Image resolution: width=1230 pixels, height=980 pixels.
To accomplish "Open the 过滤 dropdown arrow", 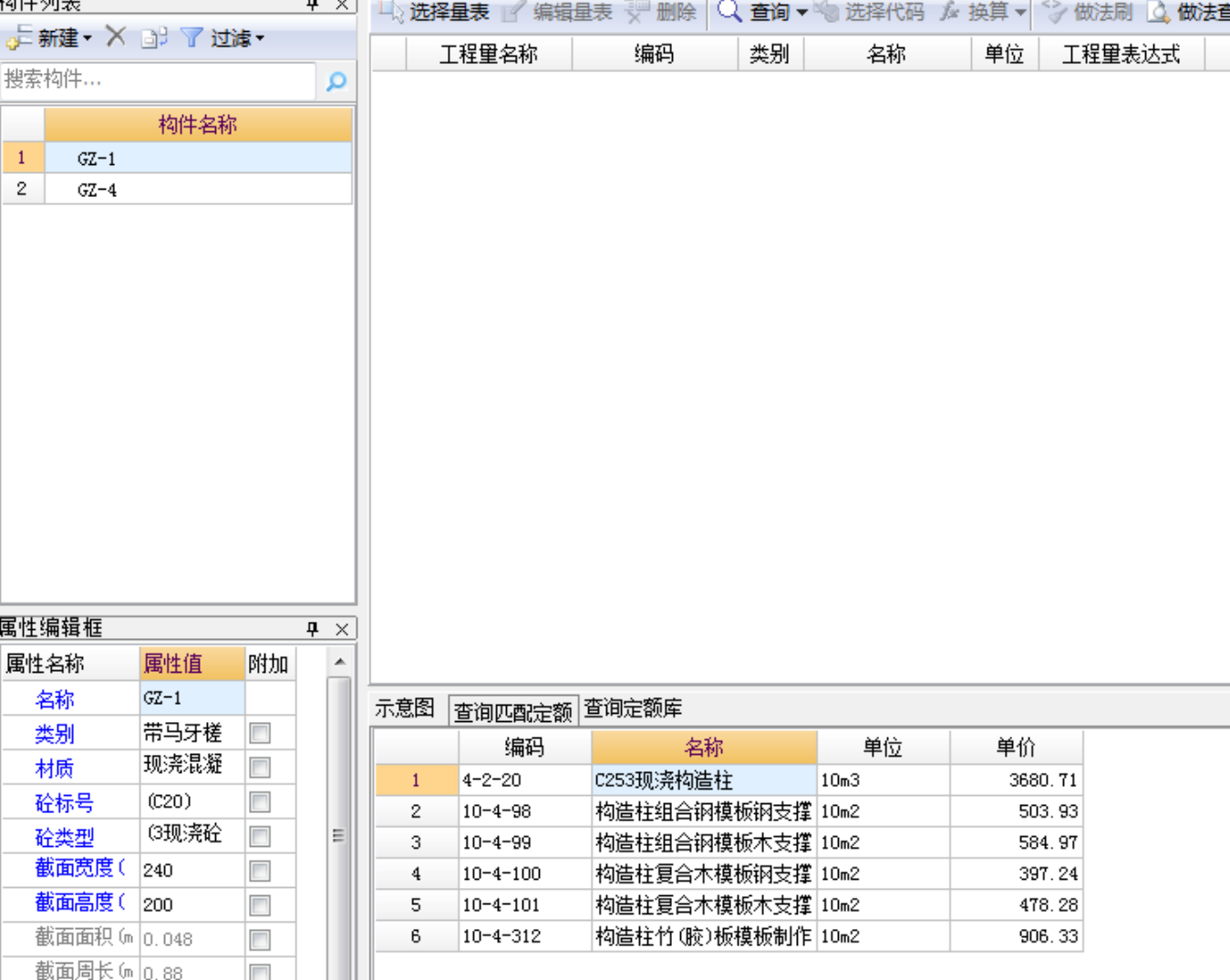I will [260, 38].
